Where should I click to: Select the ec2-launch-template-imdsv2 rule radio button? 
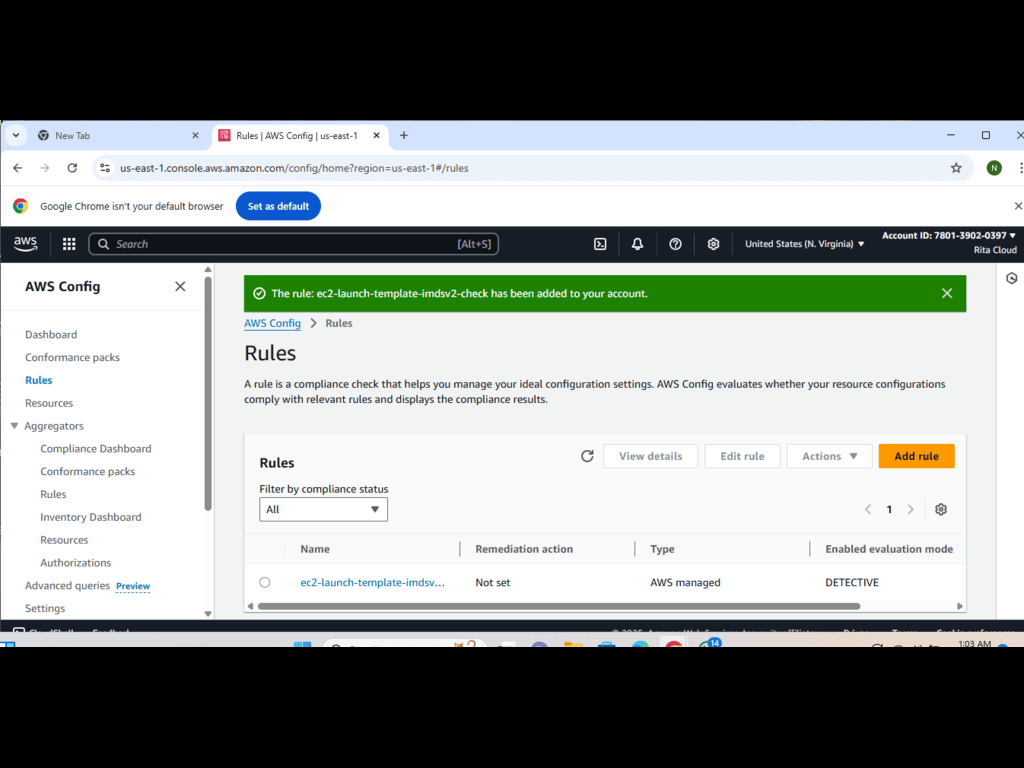[264, 583]
